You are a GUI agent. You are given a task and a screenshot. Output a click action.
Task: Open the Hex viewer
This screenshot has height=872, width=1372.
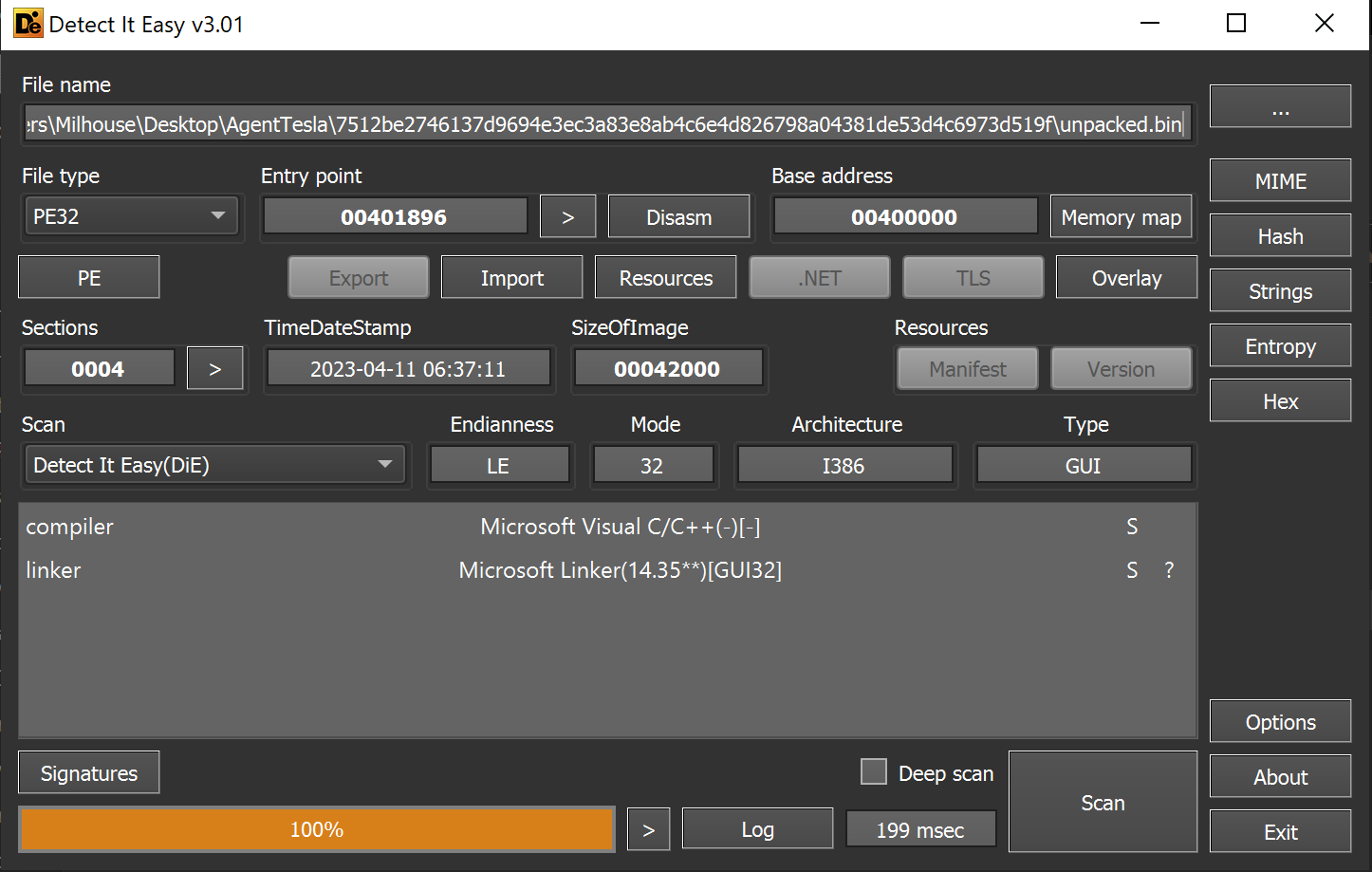tap(1280, 400)
